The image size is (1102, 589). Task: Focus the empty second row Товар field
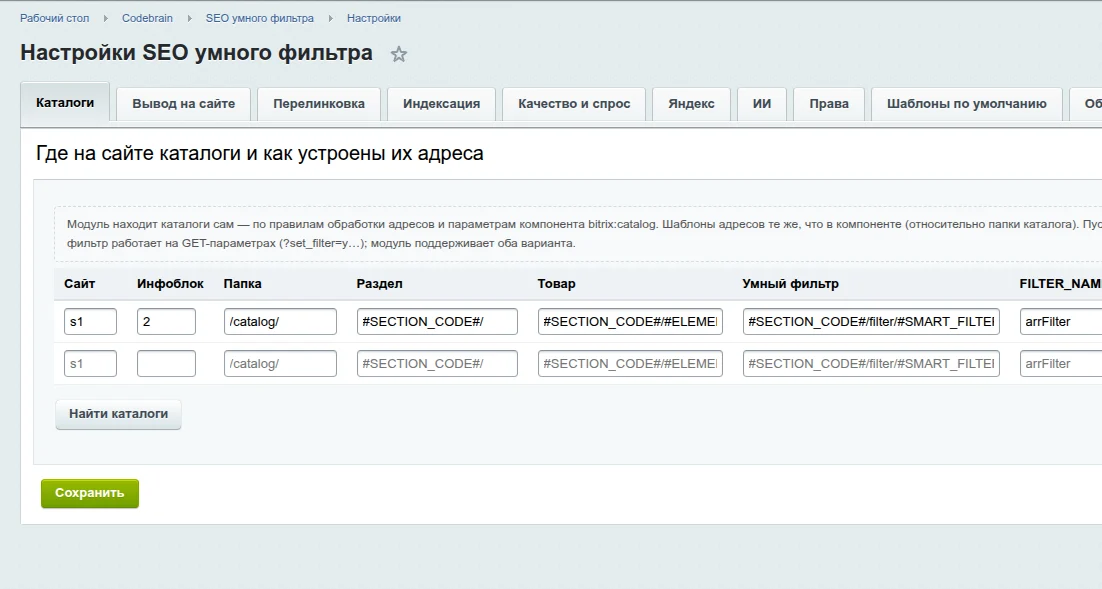click(x=630, y=363)
